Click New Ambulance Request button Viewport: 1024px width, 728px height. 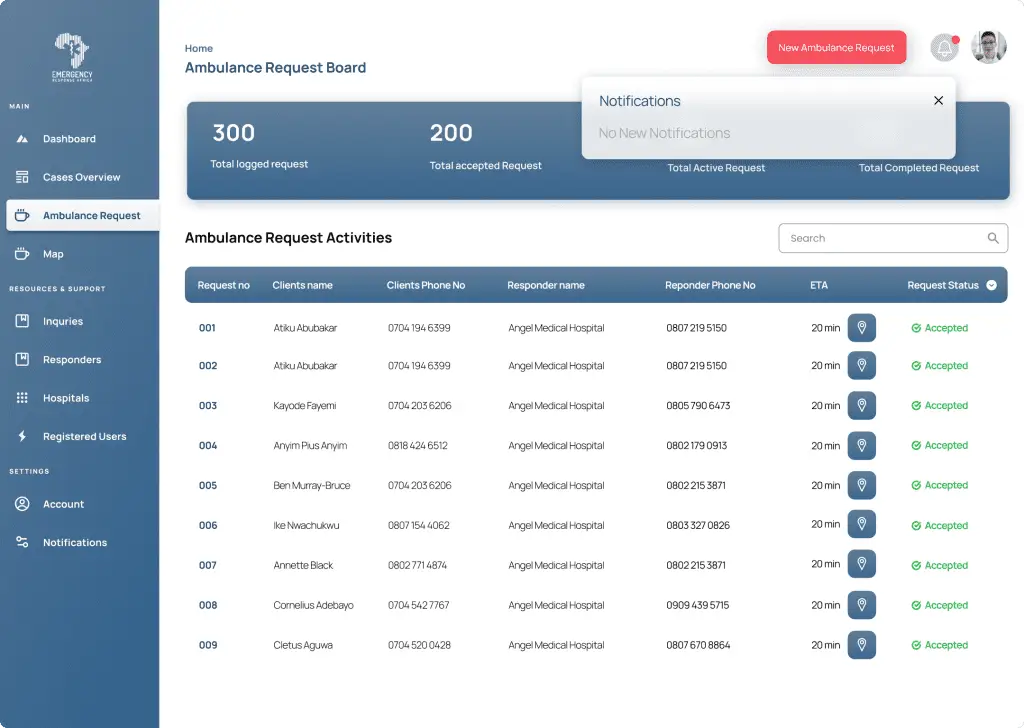click(x=836, y=48)
